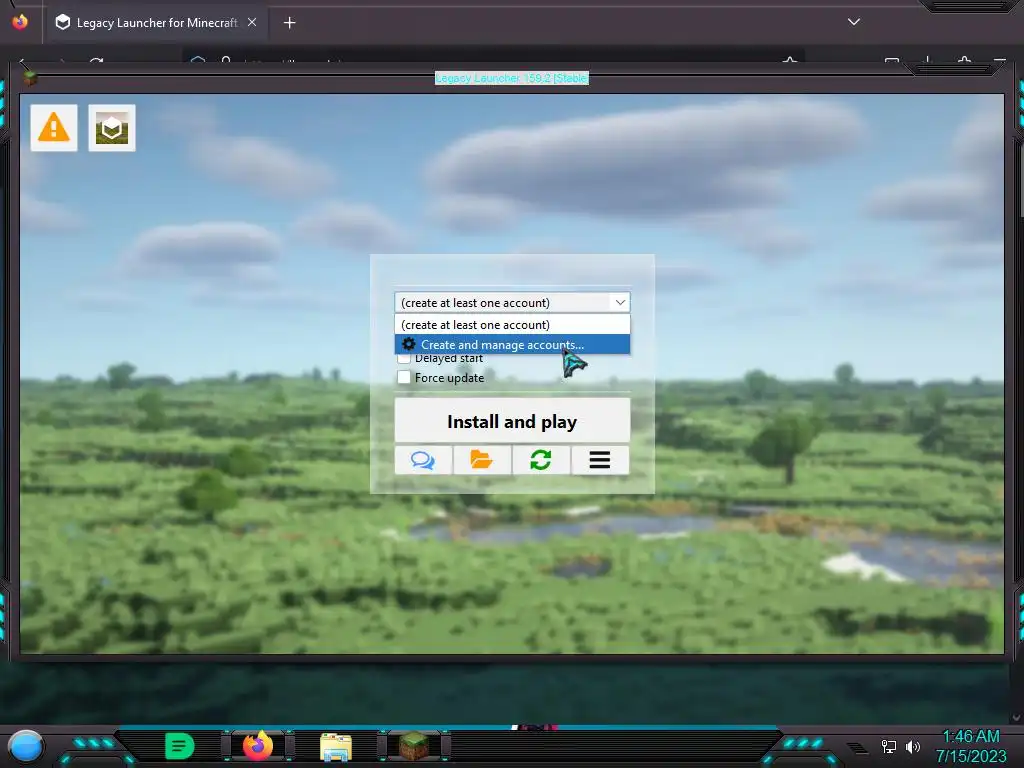Collapse the account dropdown arrow
The image size is (1024, 768).
click(620, 302)
